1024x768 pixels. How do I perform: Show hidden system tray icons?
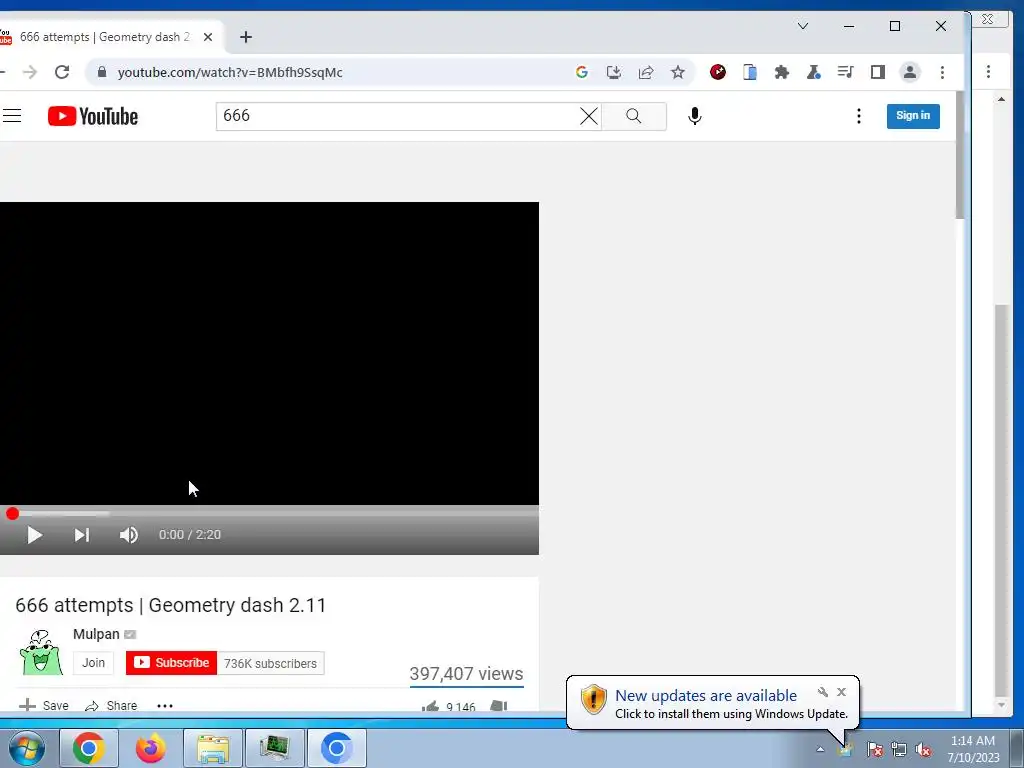[x=820, y=749]
